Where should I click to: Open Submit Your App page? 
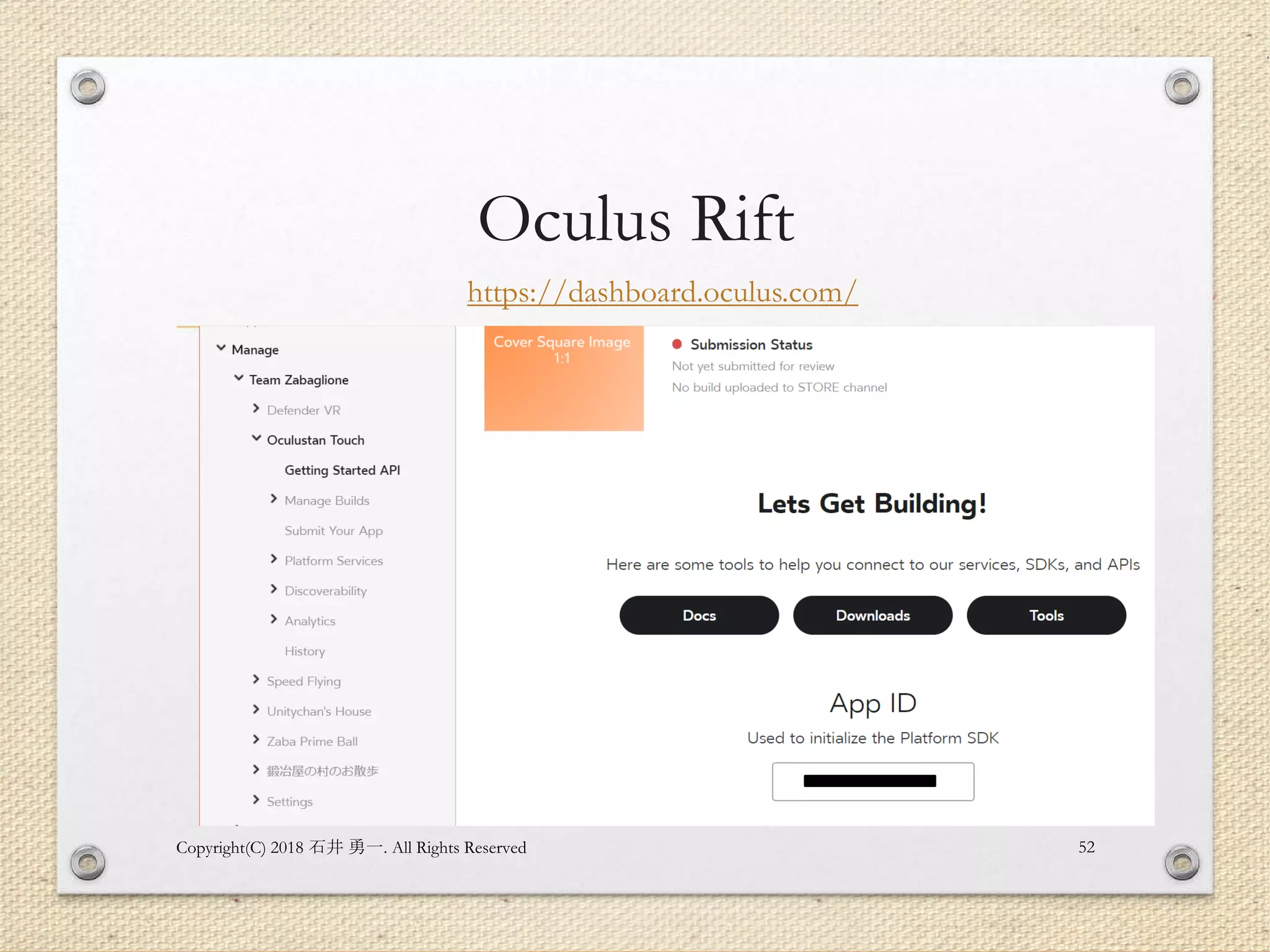334,531
